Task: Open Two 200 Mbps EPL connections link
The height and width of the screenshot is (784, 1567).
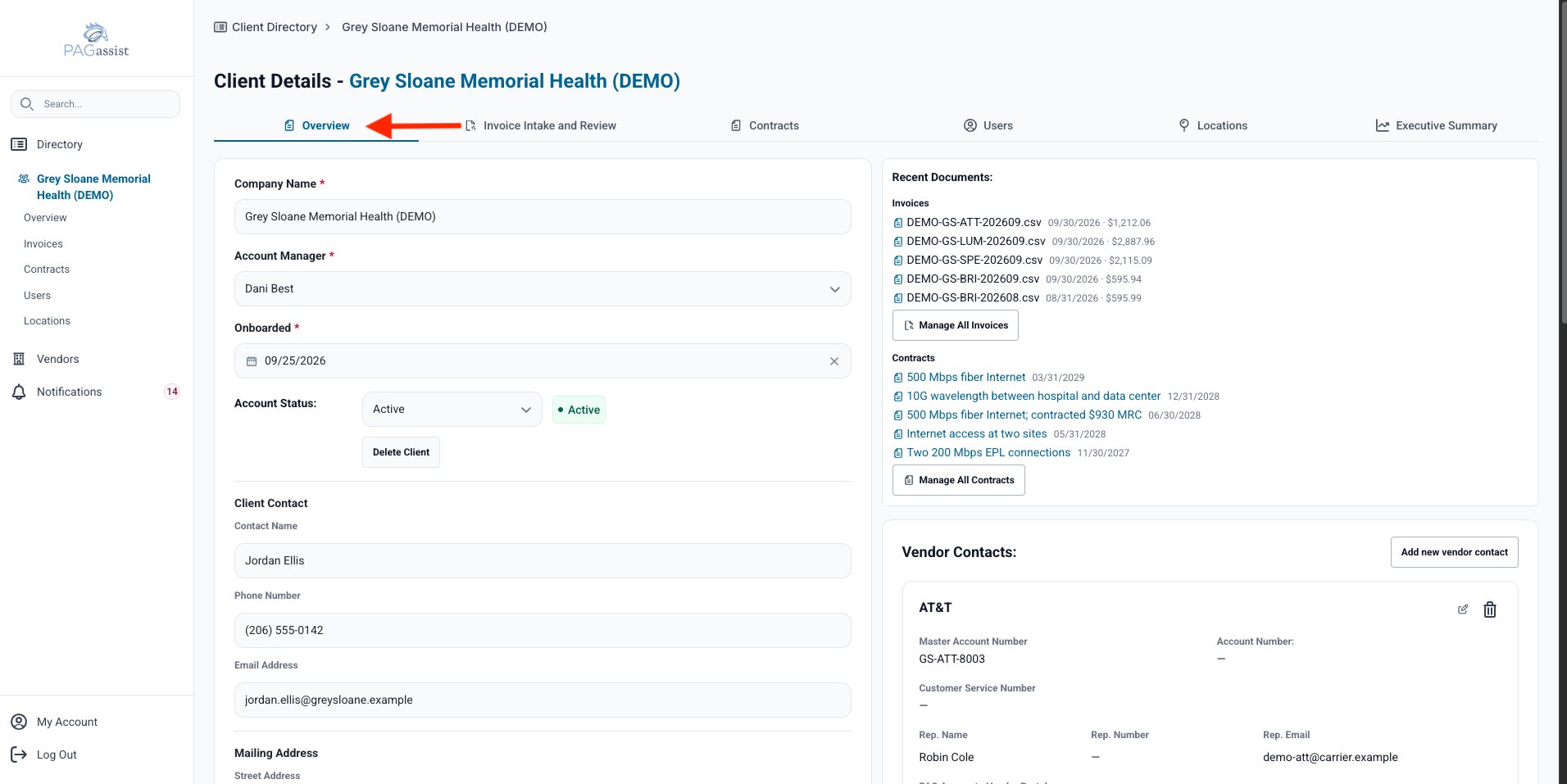Action: (x=988, y=453)
